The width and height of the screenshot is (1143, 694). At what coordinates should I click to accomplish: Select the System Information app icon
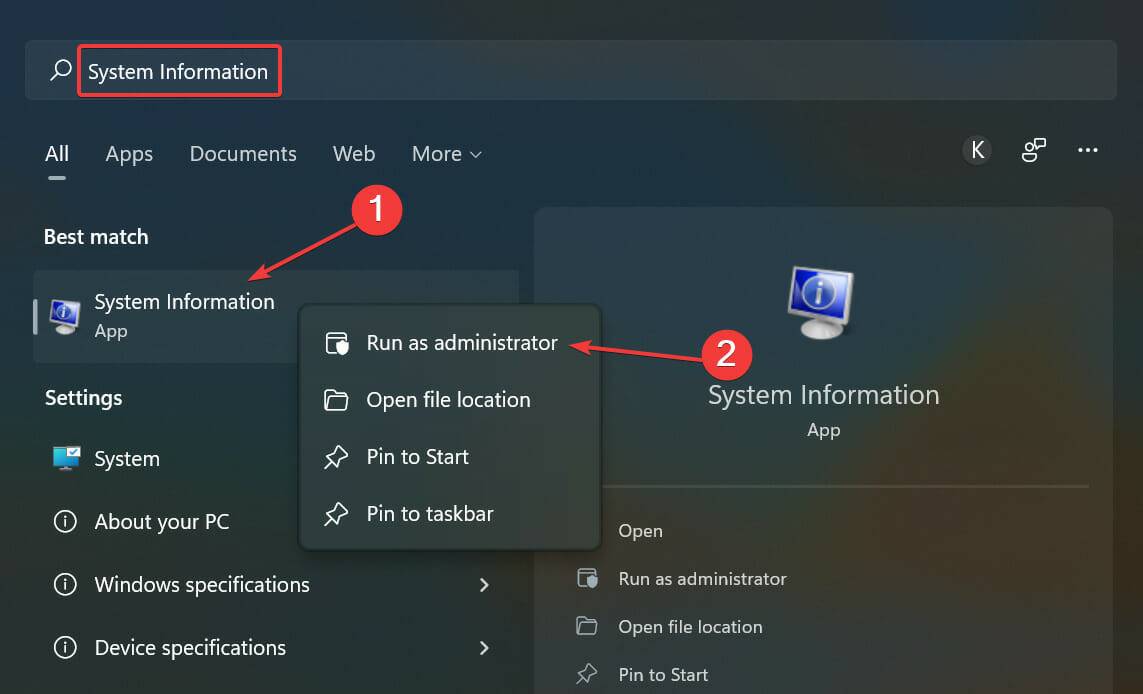64,314
